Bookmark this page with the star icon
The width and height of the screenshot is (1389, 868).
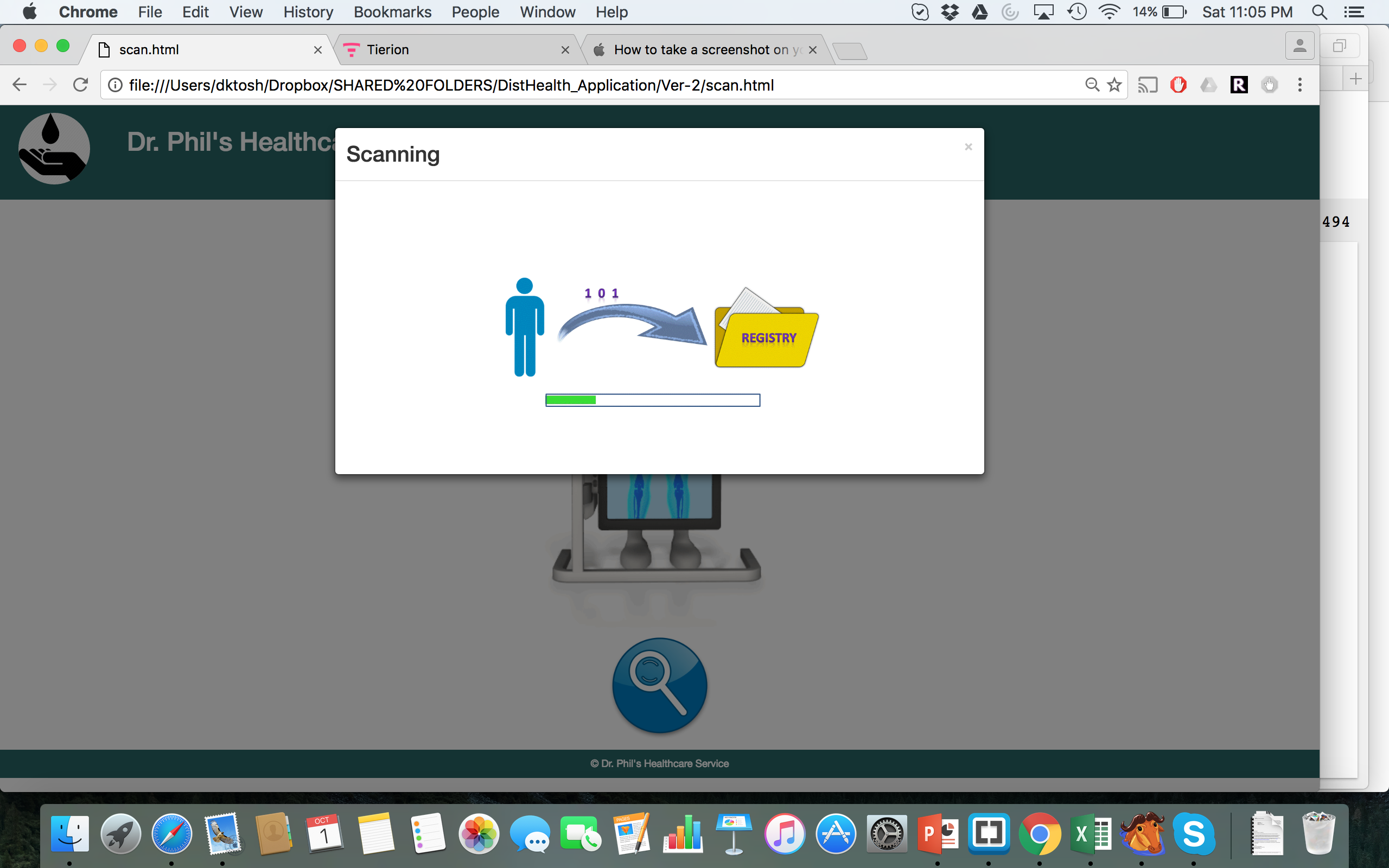click(x=1114, y=85)
